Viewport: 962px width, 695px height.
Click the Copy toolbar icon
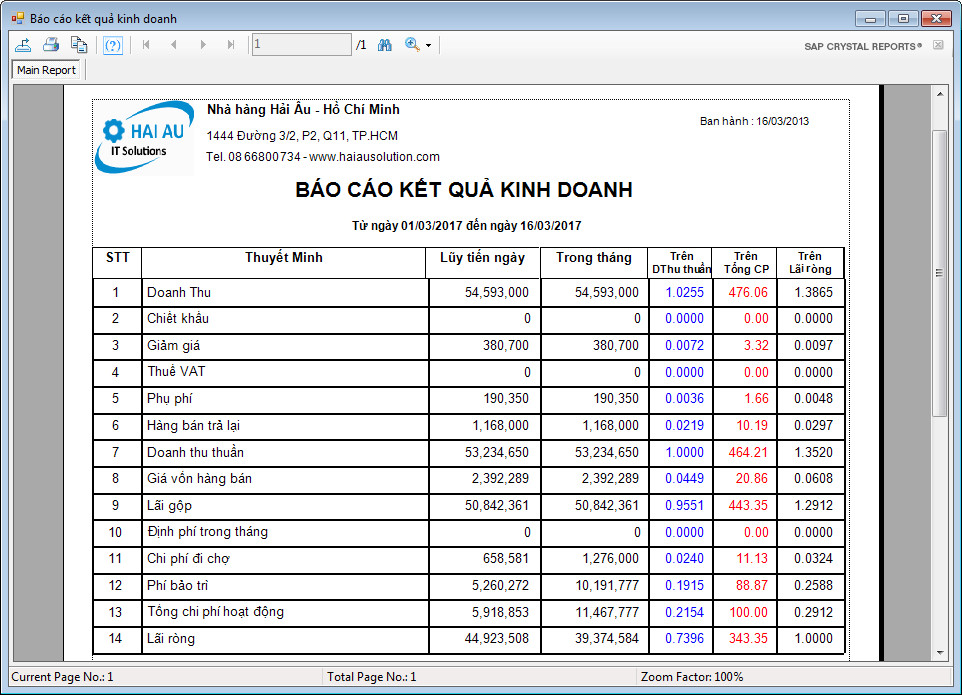(x=79, y=45)
